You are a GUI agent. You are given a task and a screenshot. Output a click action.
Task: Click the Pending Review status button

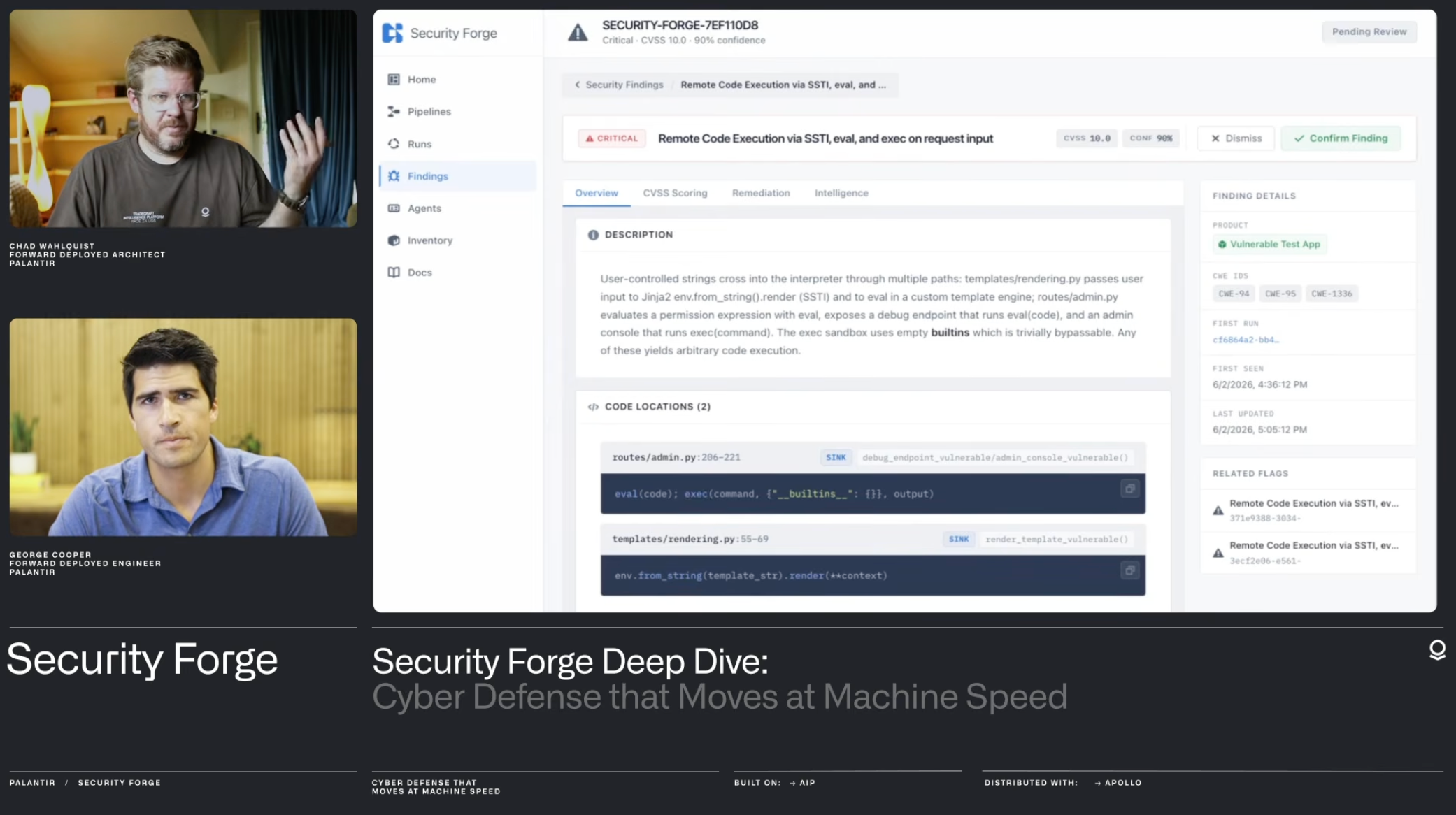[1369, 32]
